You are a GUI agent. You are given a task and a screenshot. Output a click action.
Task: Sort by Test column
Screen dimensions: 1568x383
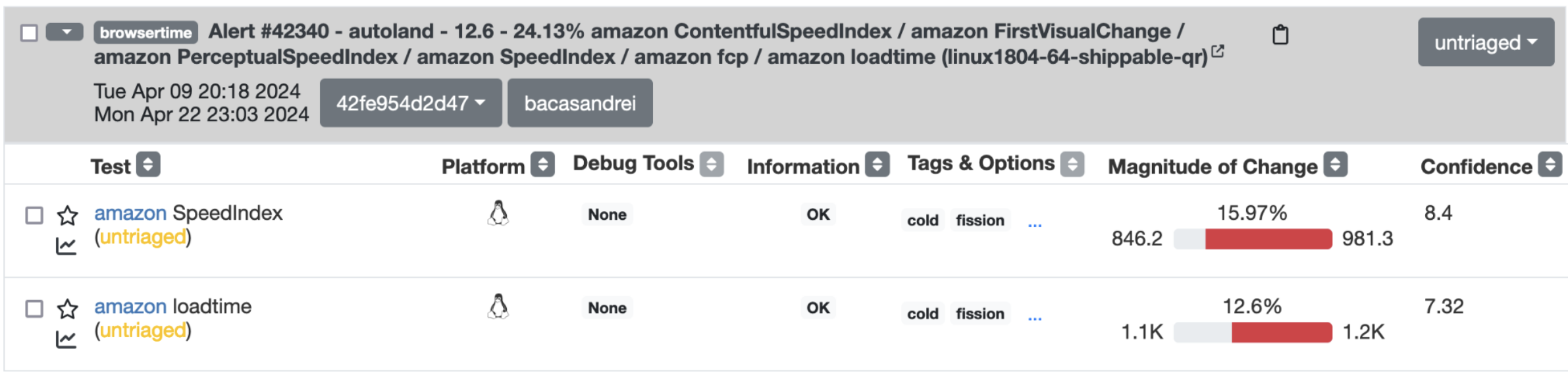(148, 165)
